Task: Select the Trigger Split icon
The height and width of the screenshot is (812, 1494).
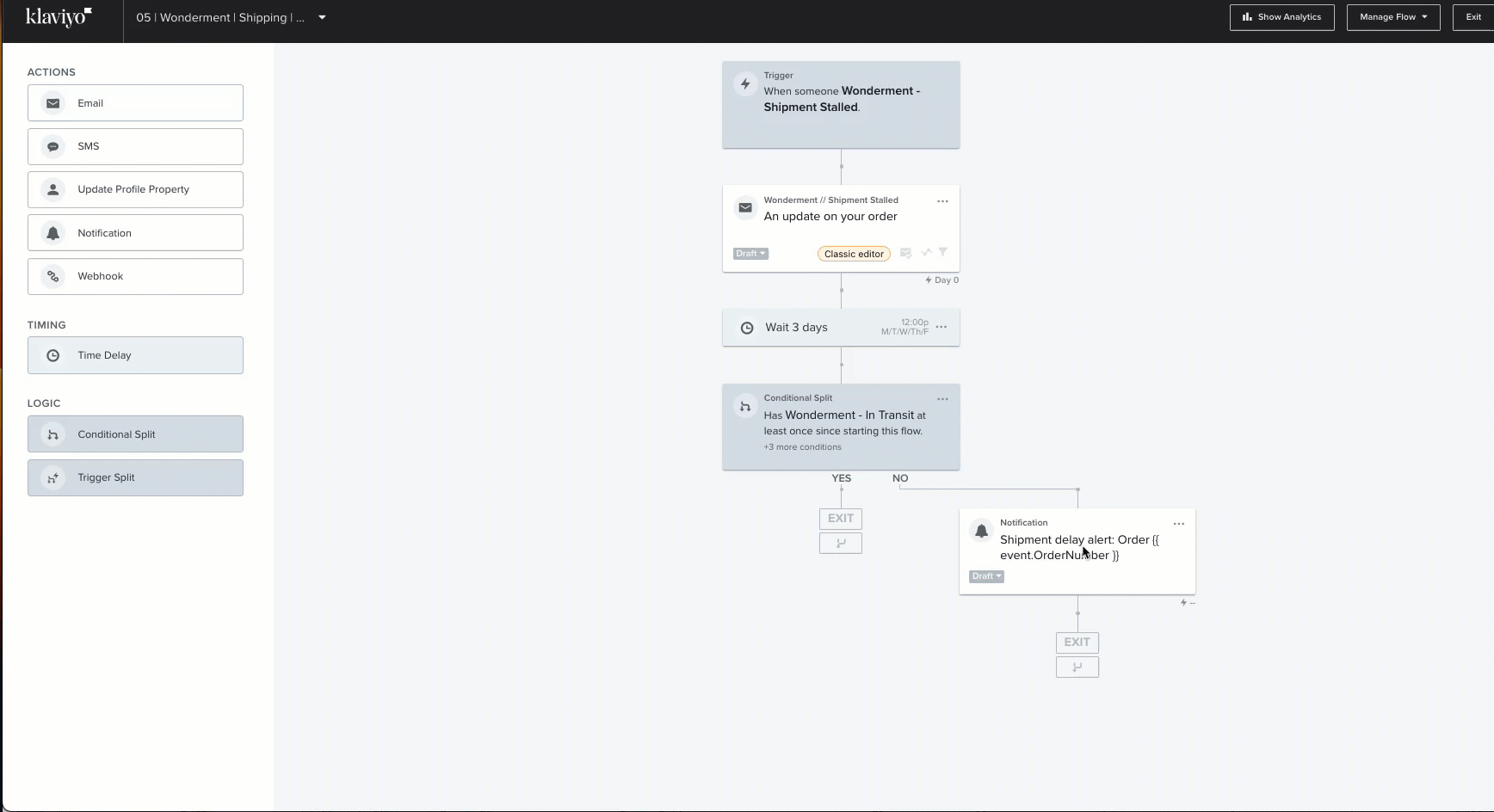Action: click(x=53, y=477)
